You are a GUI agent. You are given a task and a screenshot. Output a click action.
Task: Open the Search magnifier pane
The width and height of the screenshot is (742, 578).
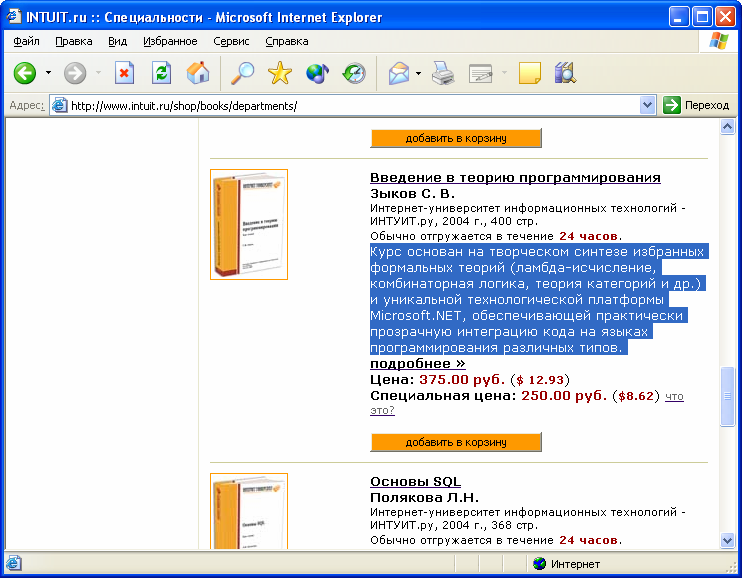click(242, 73)
